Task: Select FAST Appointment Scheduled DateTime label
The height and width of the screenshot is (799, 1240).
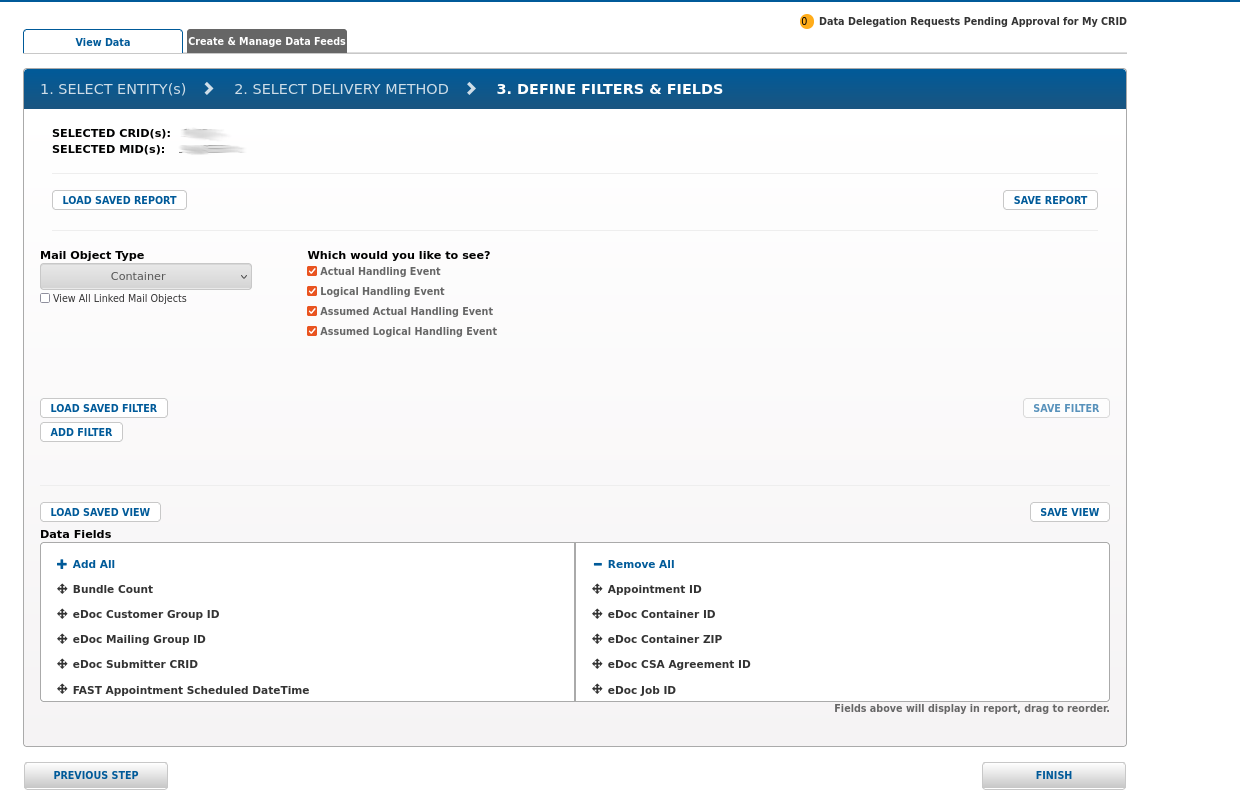Action: pyautogui.click(x=191, y=690)
